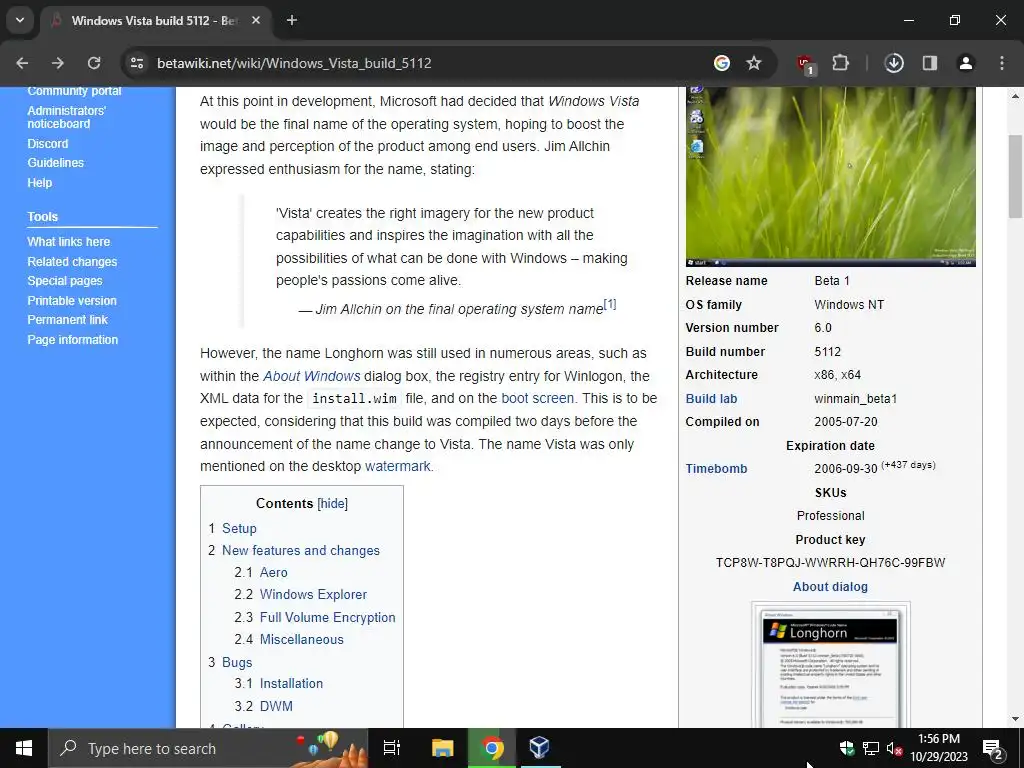Jump to Setup section
The height and width of the screenshot is (768, 1024).
239,528
